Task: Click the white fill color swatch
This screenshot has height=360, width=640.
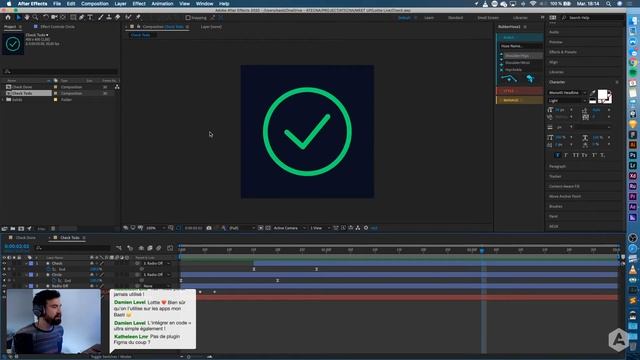Action: pyautogui.click(x=602, y=95)
